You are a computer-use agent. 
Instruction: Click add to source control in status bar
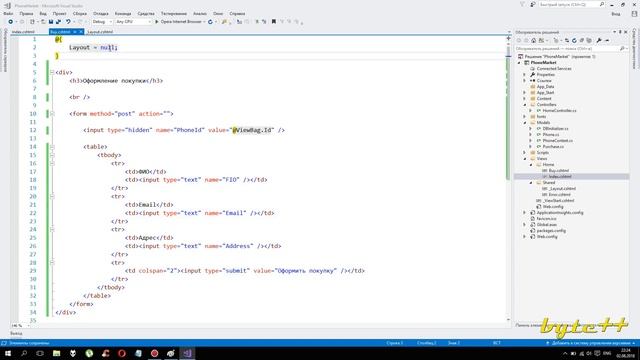pos(590,343)
